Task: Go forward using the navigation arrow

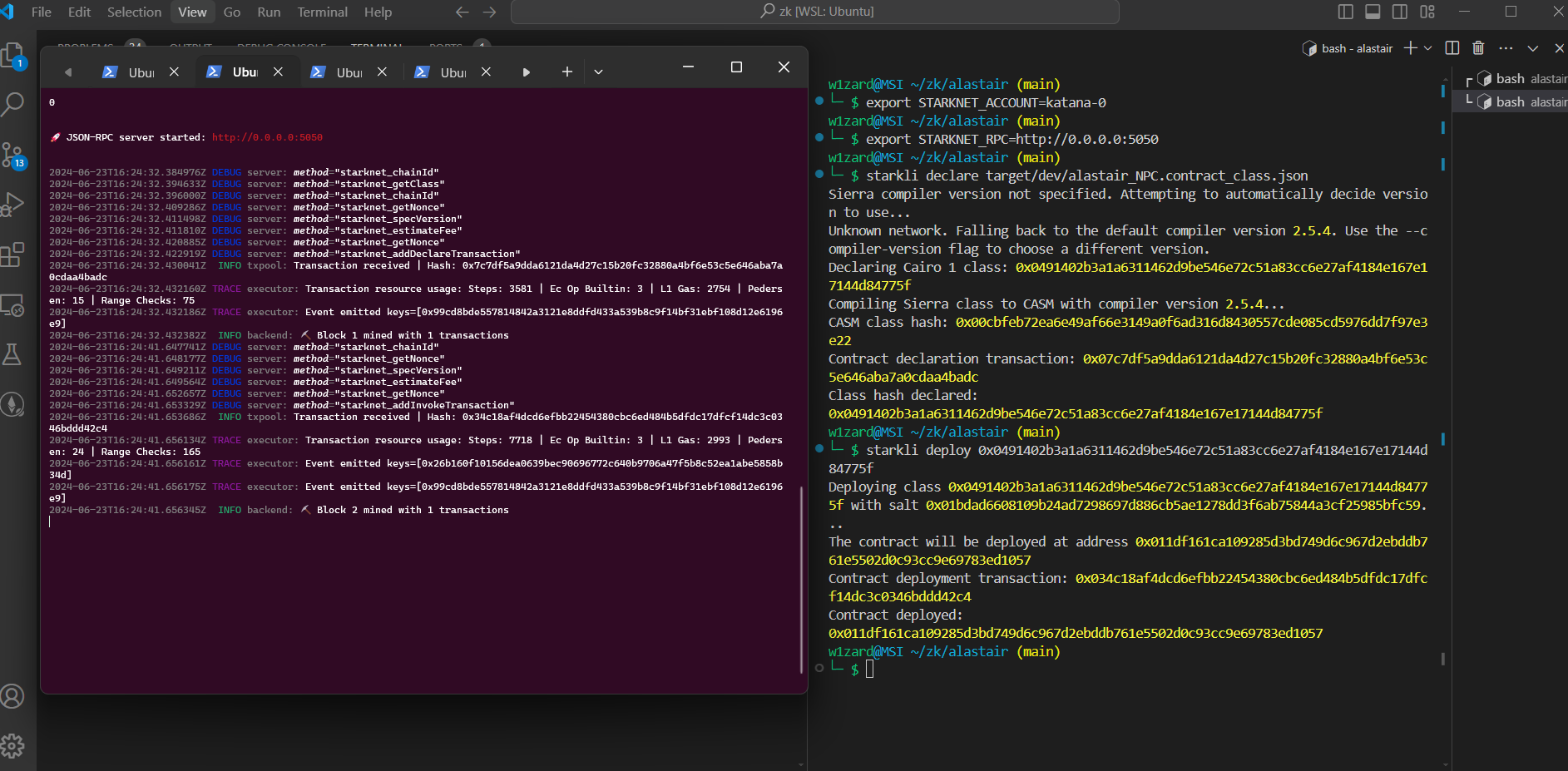Action: pos(490,12)
